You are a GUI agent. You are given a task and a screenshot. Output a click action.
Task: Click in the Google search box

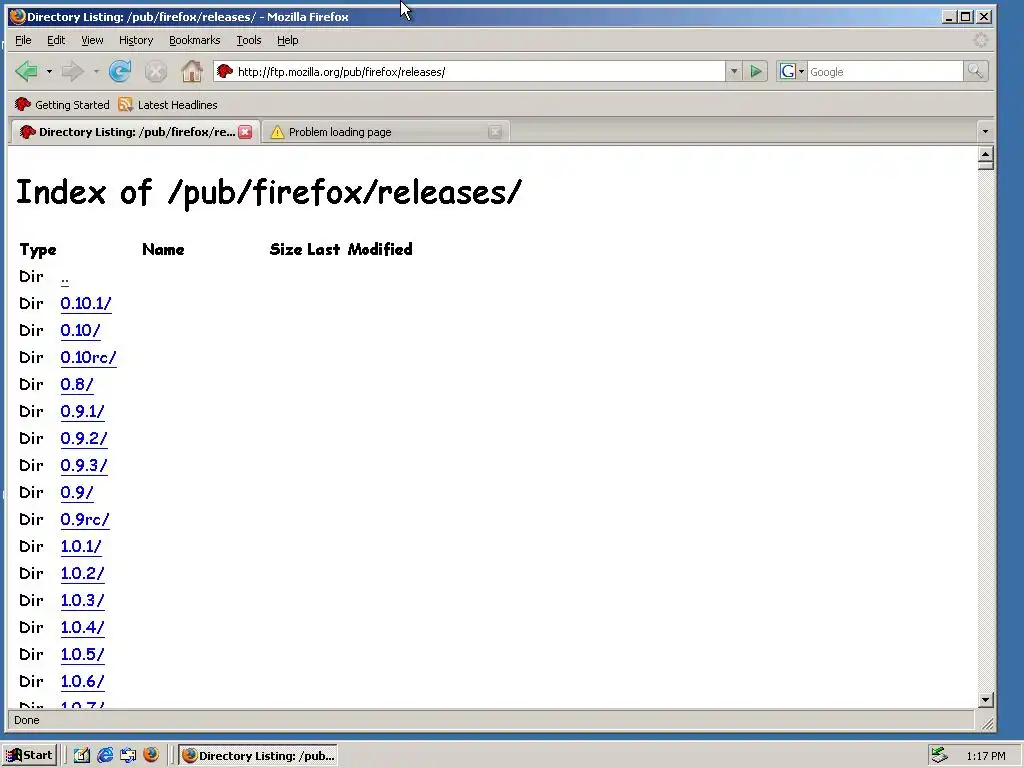[x=885, y=71]
